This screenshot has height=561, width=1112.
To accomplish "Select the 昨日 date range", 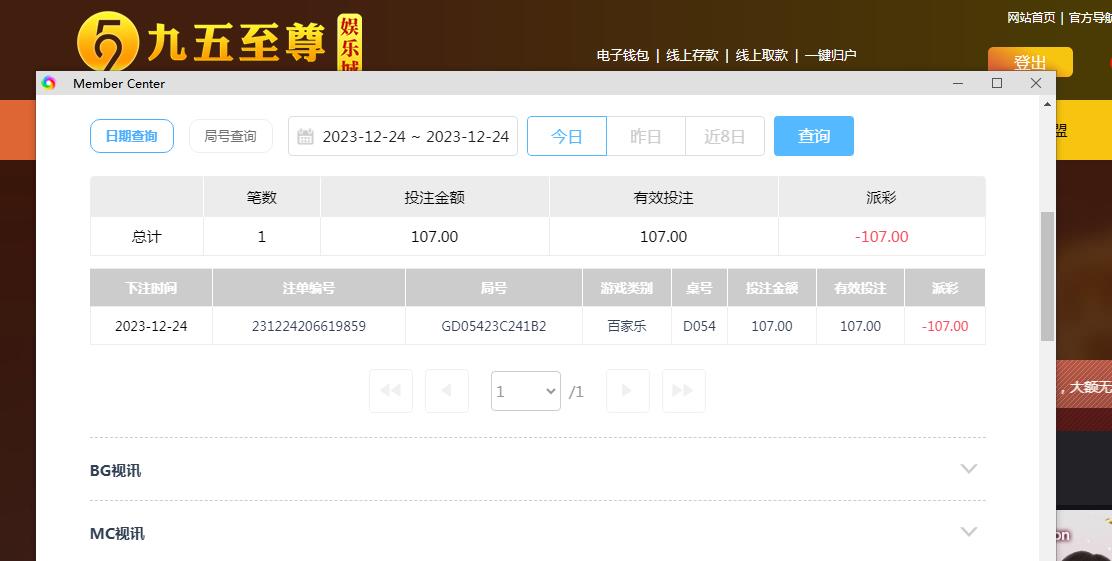I will [x=646, y=136].
